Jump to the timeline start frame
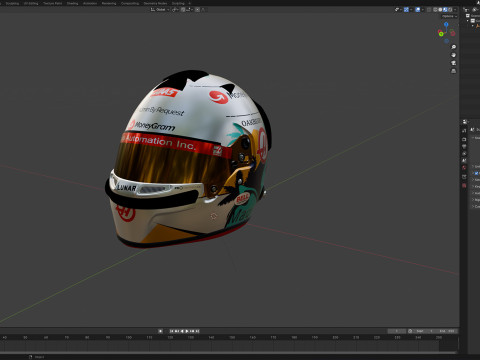 pos(171,331)
